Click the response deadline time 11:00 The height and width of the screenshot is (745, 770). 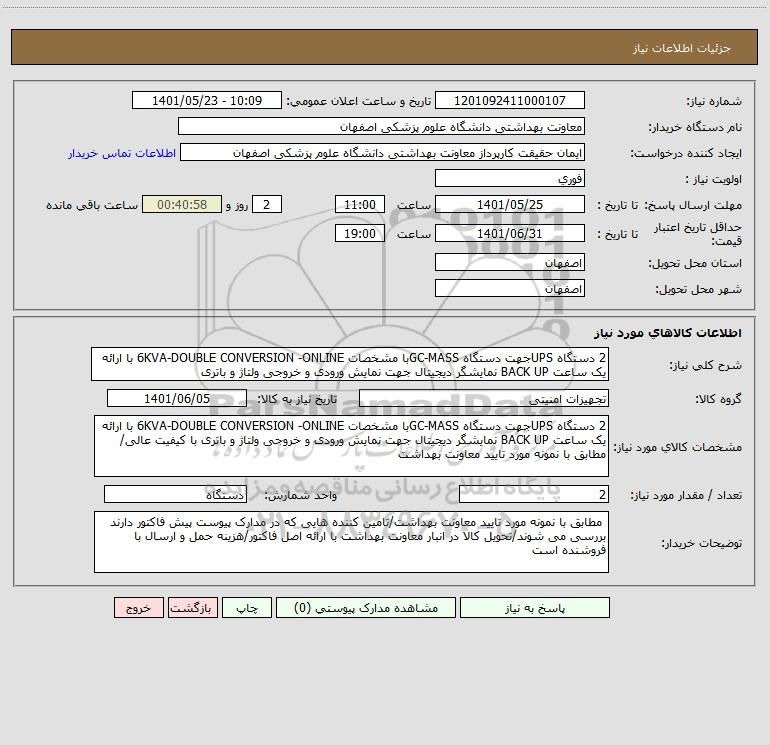[359, 204]
